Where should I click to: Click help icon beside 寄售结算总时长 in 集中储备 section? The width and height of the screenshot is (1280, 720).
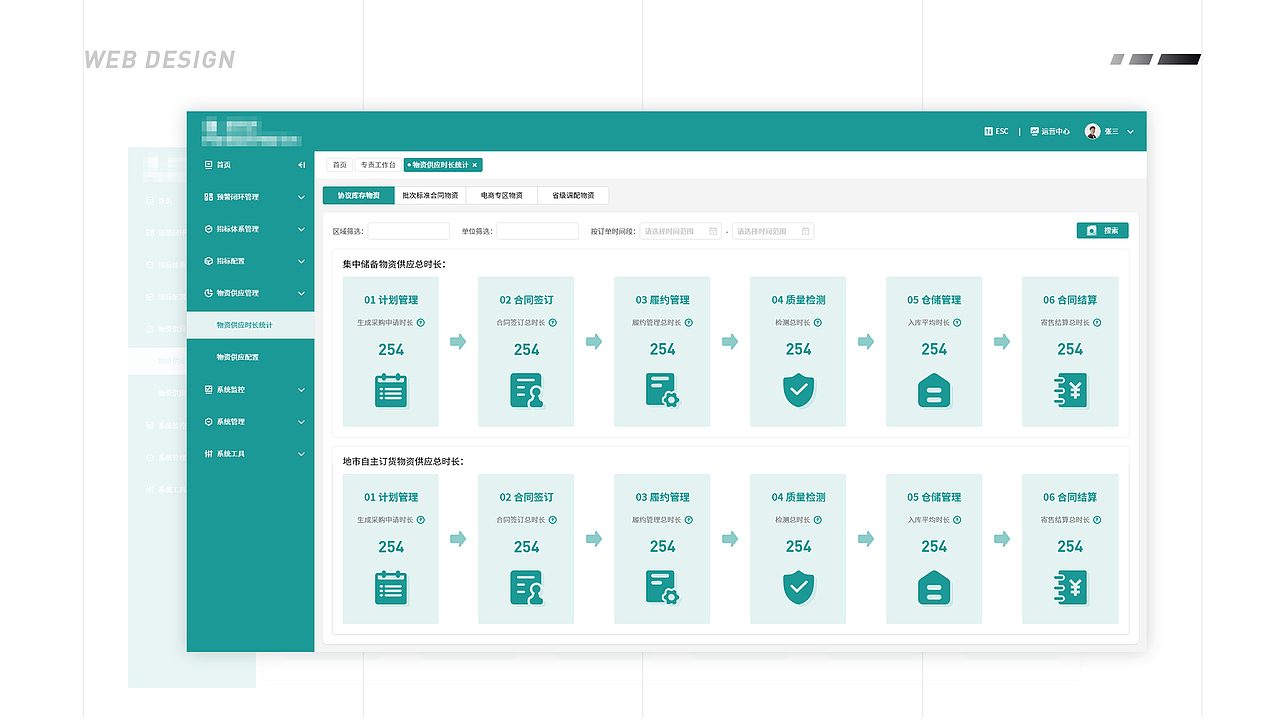click(x=1097, y=323)
